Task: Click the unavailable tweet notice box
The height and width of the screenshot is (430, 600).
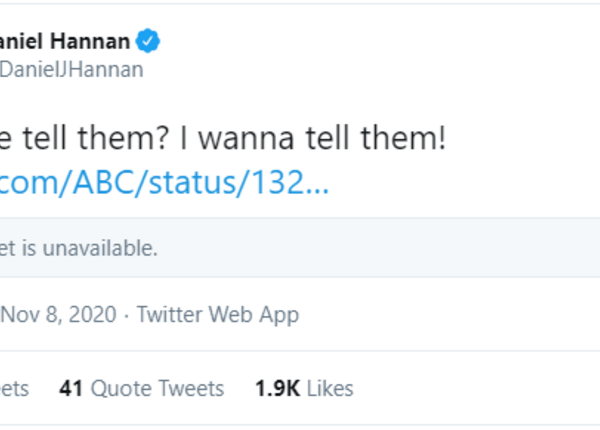Action: [x=300, y=248]
